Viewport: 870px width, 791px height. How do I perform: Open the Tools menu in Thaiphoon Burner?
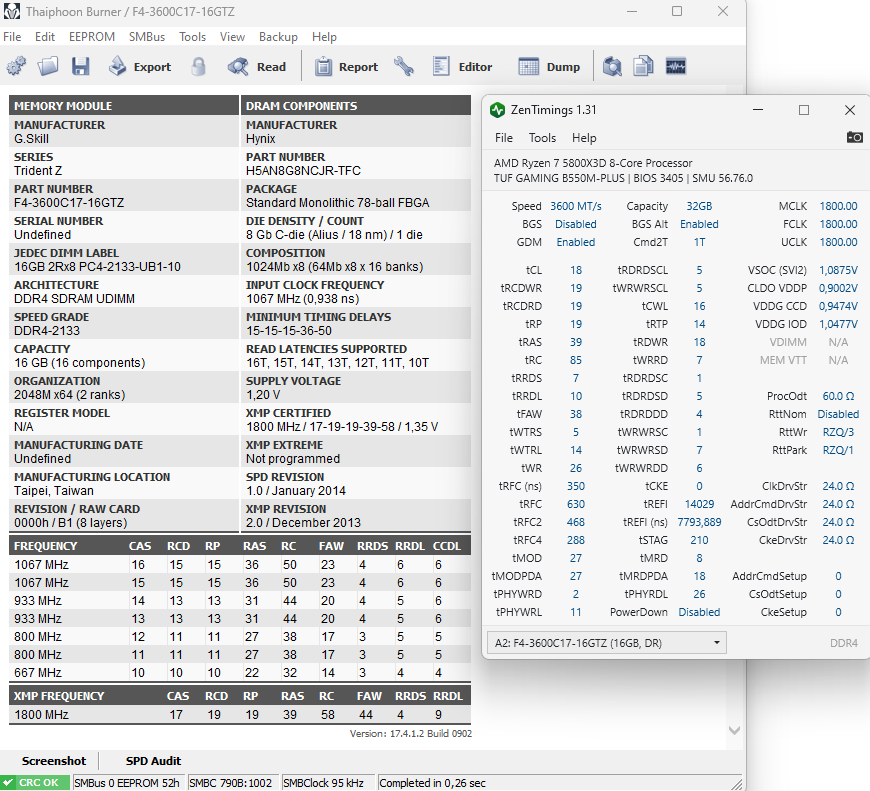[x=193, y=37]
